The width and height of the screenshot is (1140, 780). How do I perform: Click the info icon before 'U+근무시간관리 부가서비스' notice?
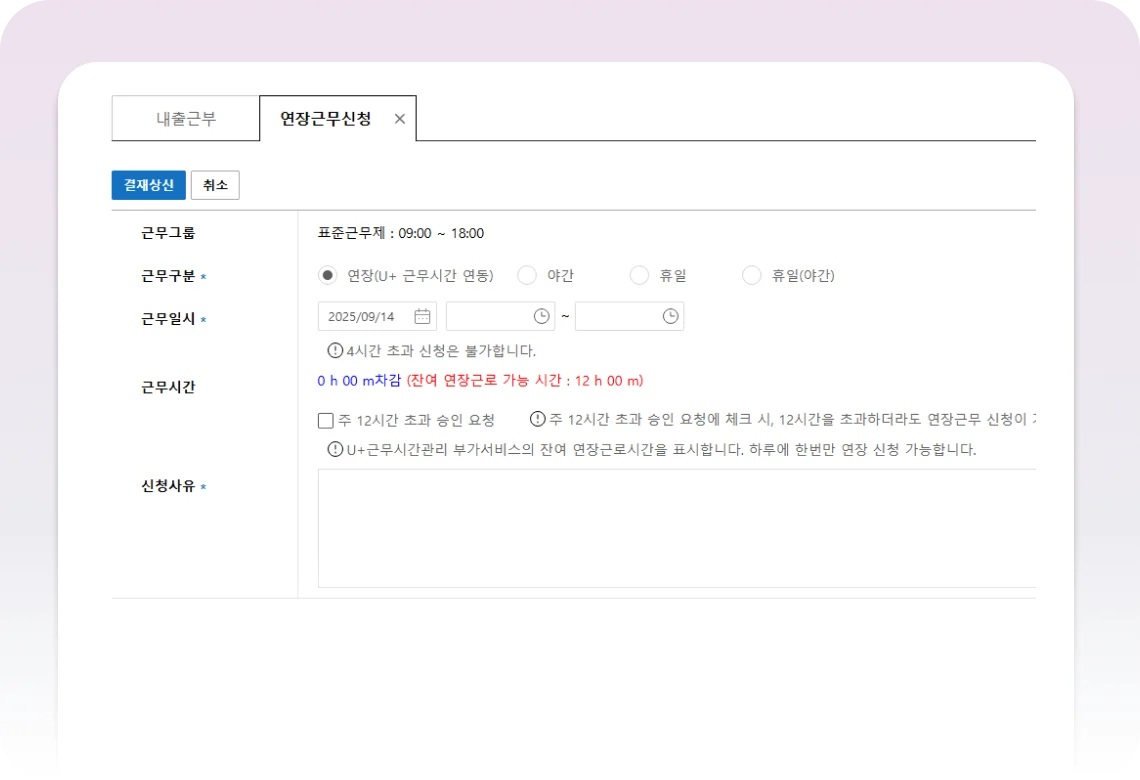335,450
